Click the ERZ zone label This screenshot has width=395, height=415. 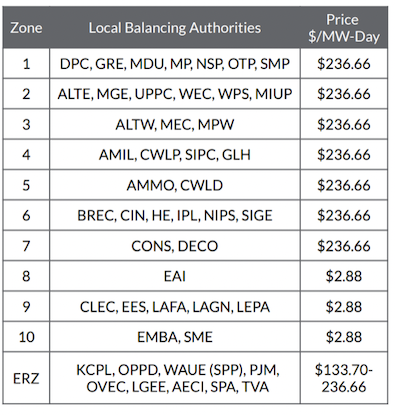pos(26,378)
